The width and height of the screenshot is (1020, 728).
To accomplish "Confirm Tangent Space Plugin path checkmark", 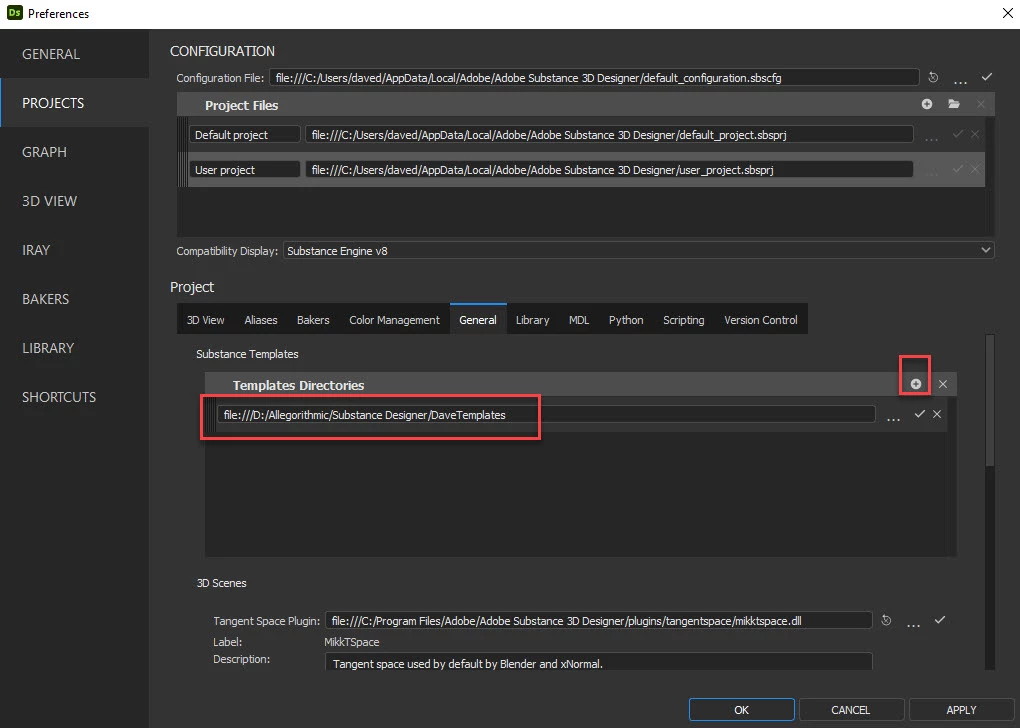I will tap(939, 620).
